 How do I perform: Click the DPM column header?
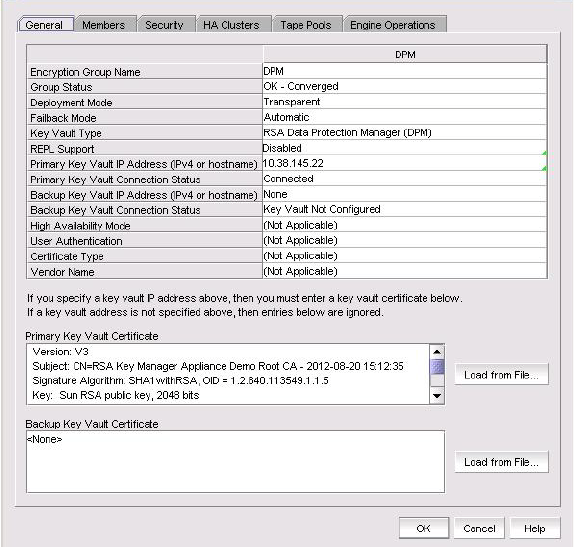pyautogui.click(x=405, y=54)
